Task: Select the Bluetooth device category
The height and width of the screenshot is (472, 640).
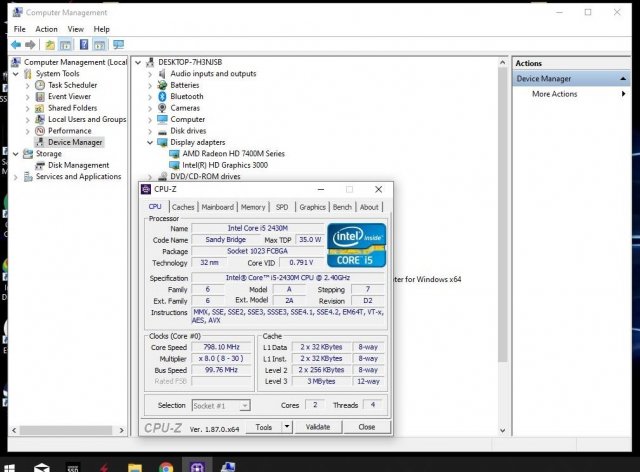Action: pyautogui.click(x=186, y=97)
